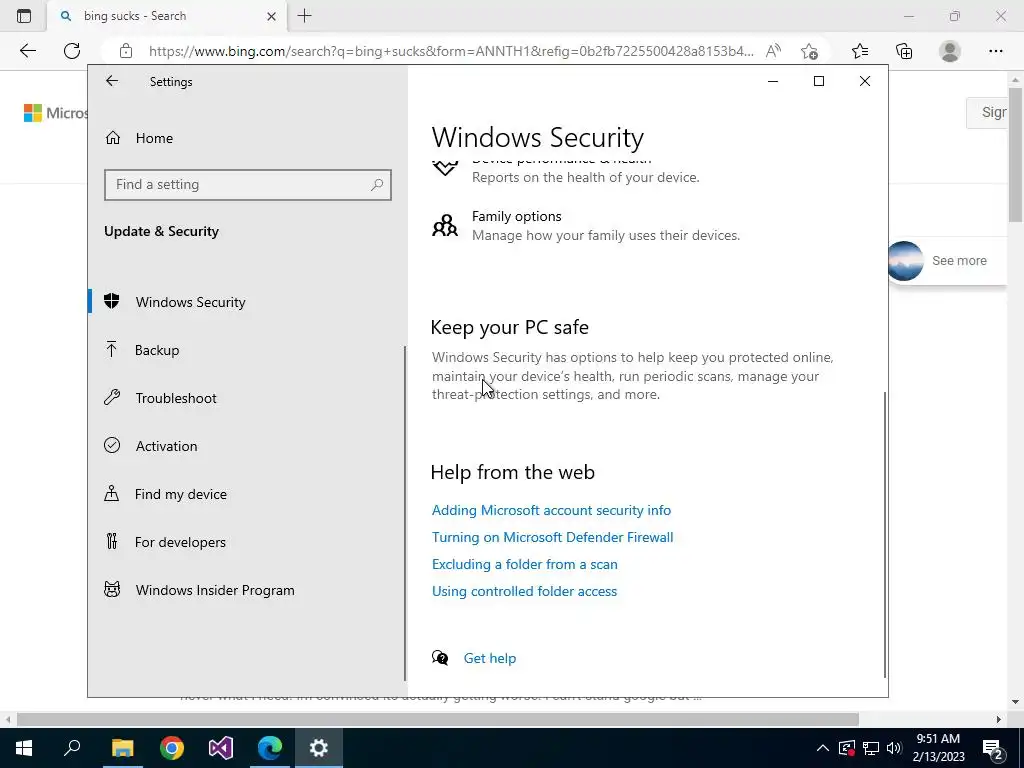1024x768 pixels.
Task: View site info lock icon in Edge
Action: point(126,51)
